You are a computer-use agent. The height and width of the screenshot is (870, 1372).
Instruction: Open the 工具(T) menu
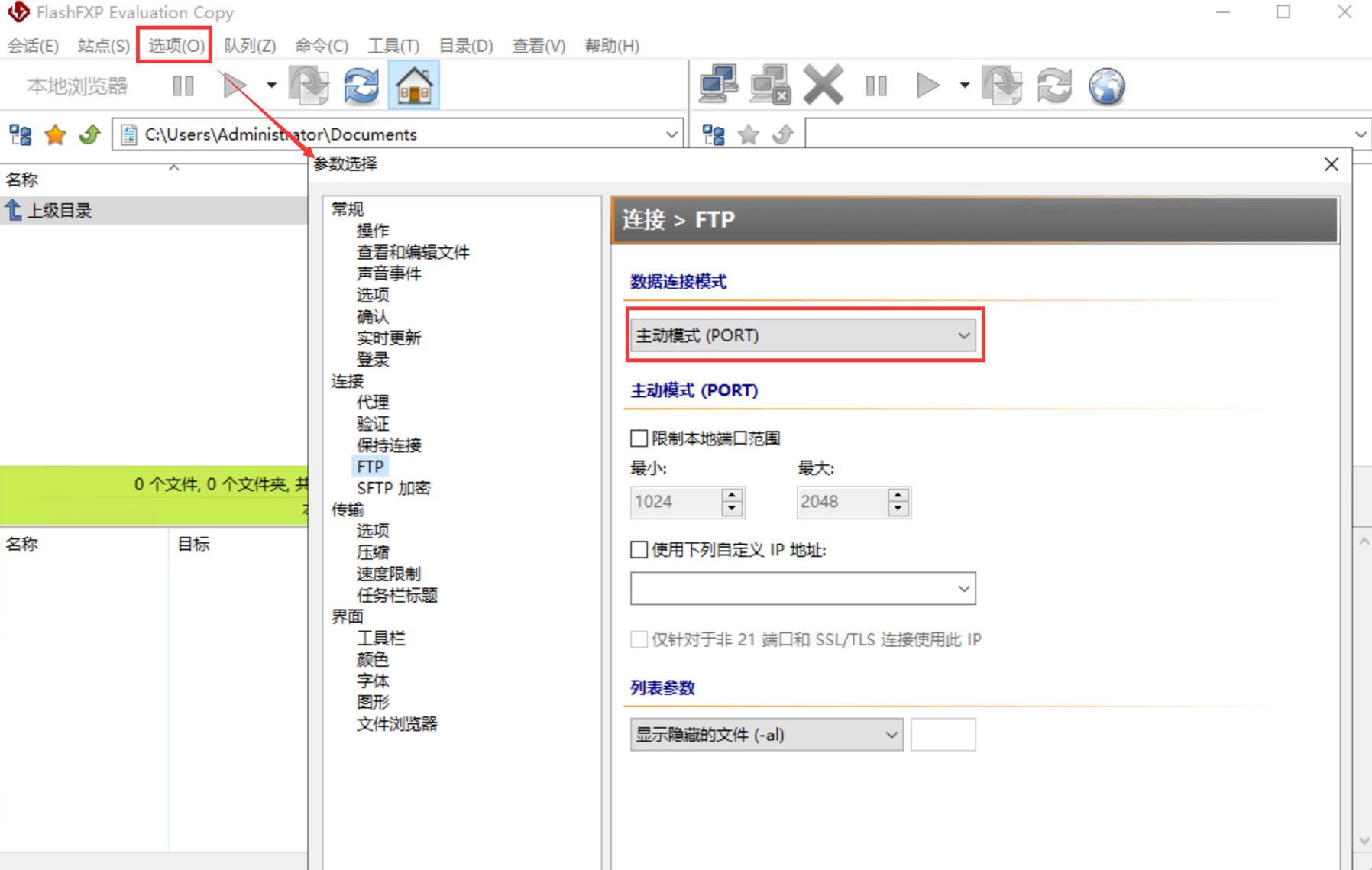point(393,46)
